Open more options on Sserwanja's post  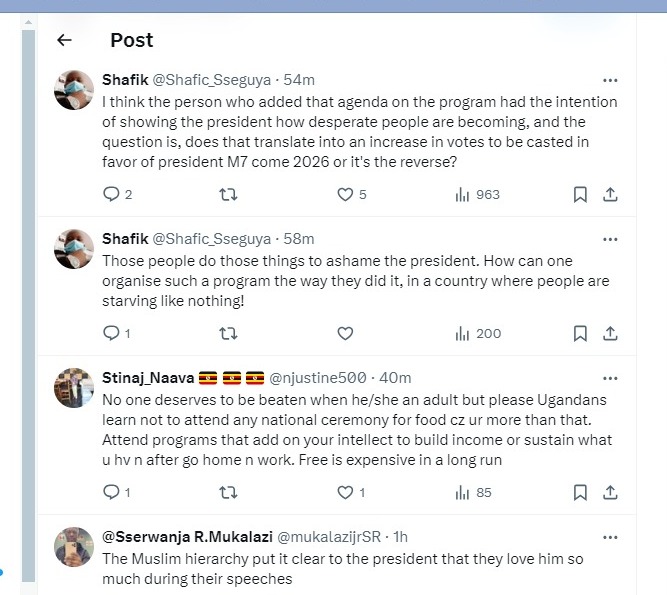609,536
